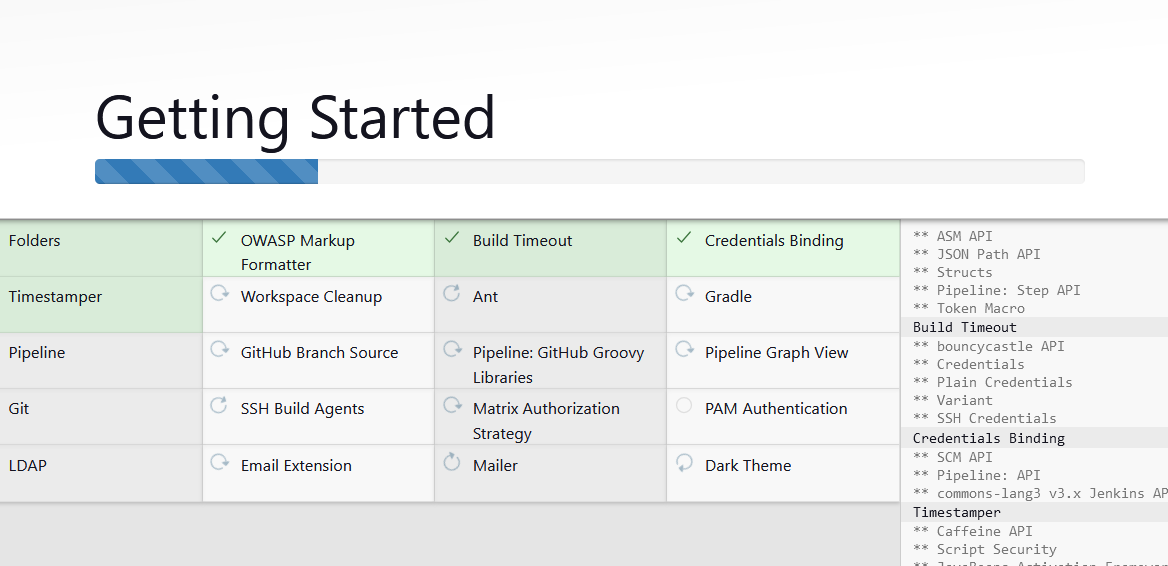The height and width of the screenshot is (566, 1168).
Task: Click the spinner icon for Email Extension
Action: point(220,462)
